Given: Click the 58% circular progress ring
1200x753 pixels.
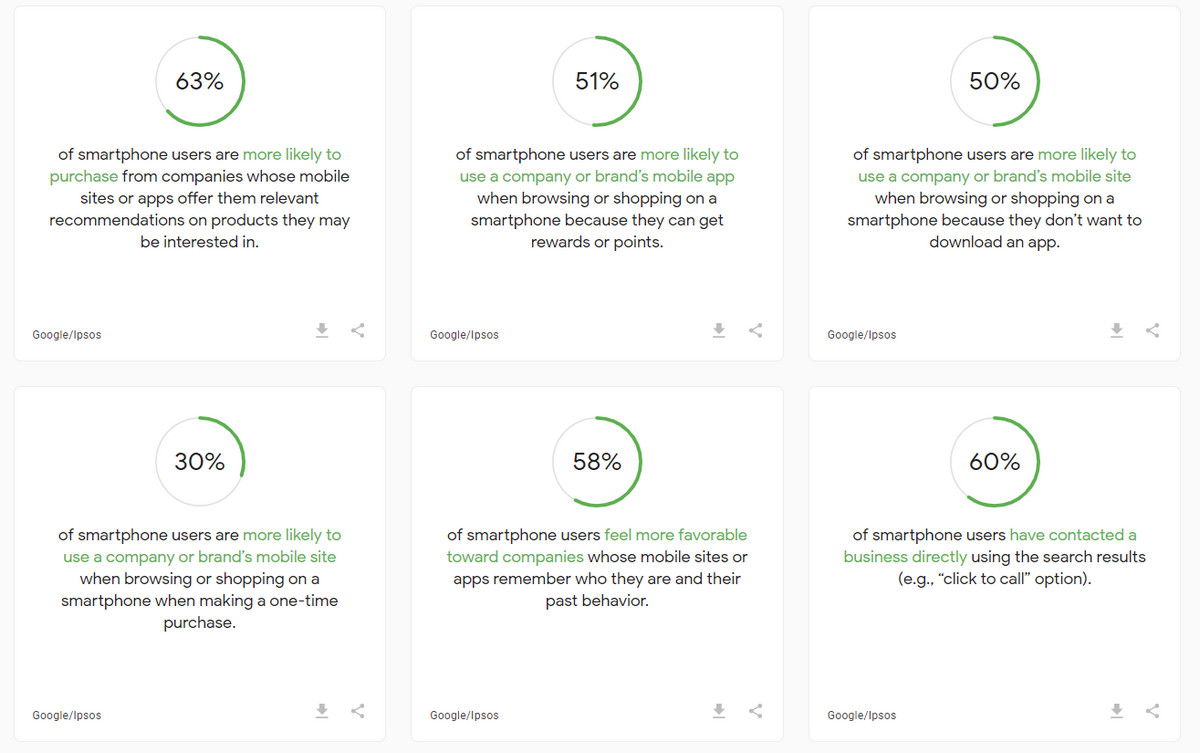Looking at the screenshot, I should pyautogui.click(x=597, y=462).
